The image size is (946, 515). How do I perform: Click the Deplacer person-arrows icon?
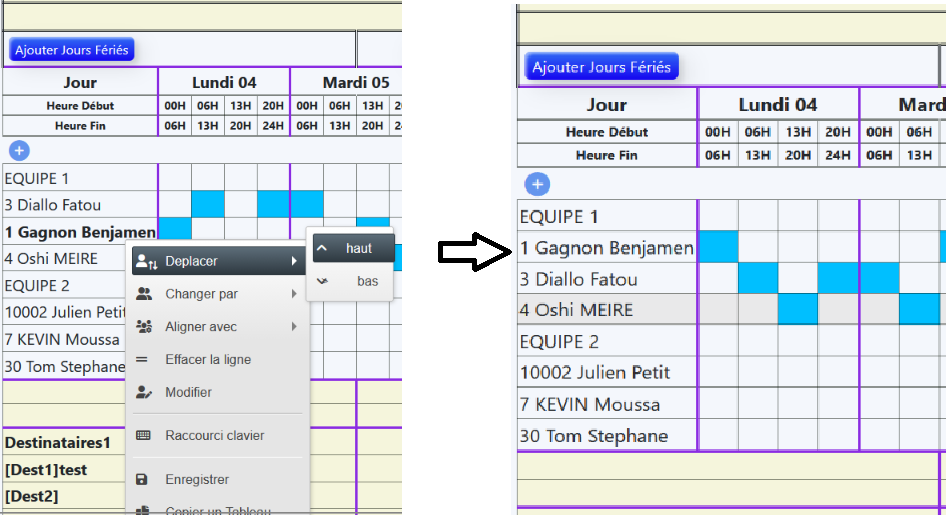[x=147, y=261]
